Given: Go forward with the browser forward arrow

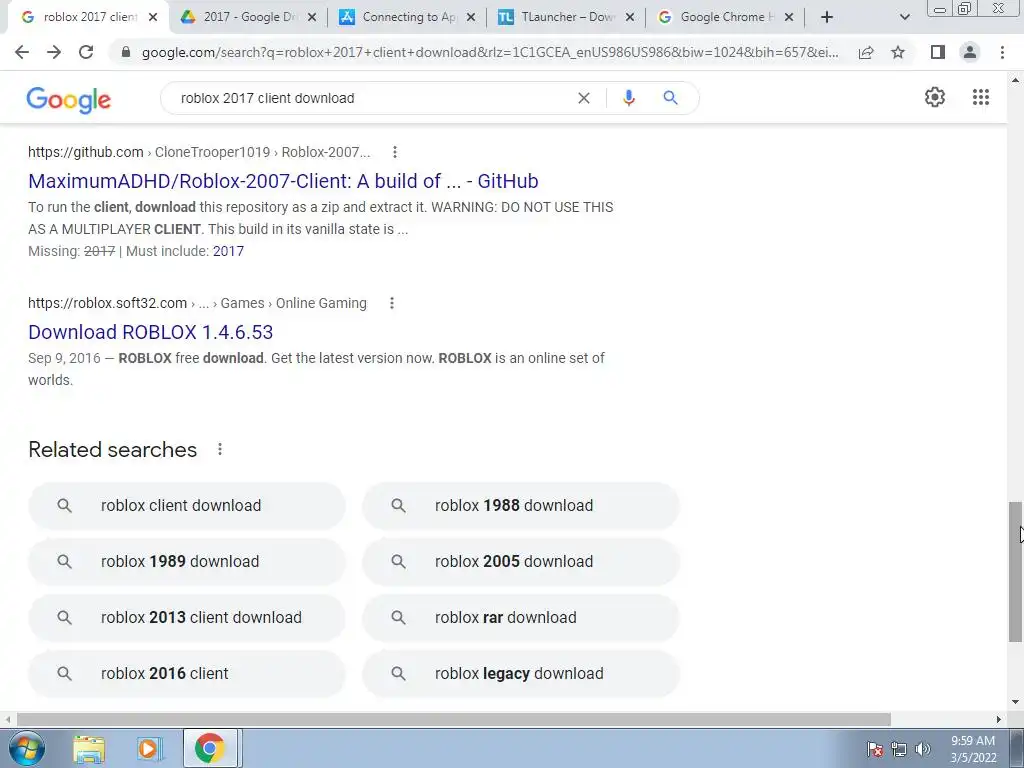Looking at the screenshot, I should pyautogui.click(x=54, y=52).
